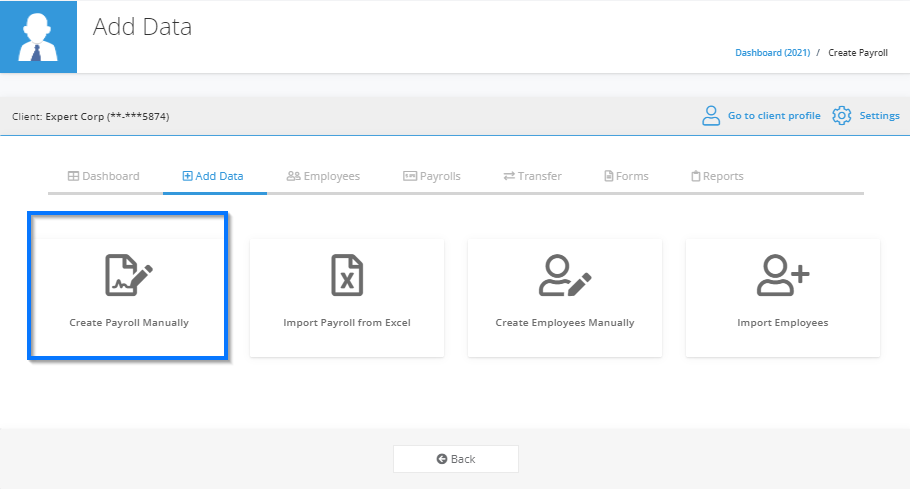Viewport: 910px width, 489px height.
Task: Click the person icon beside Go to client profile
Action: click(x=711, y=115)
